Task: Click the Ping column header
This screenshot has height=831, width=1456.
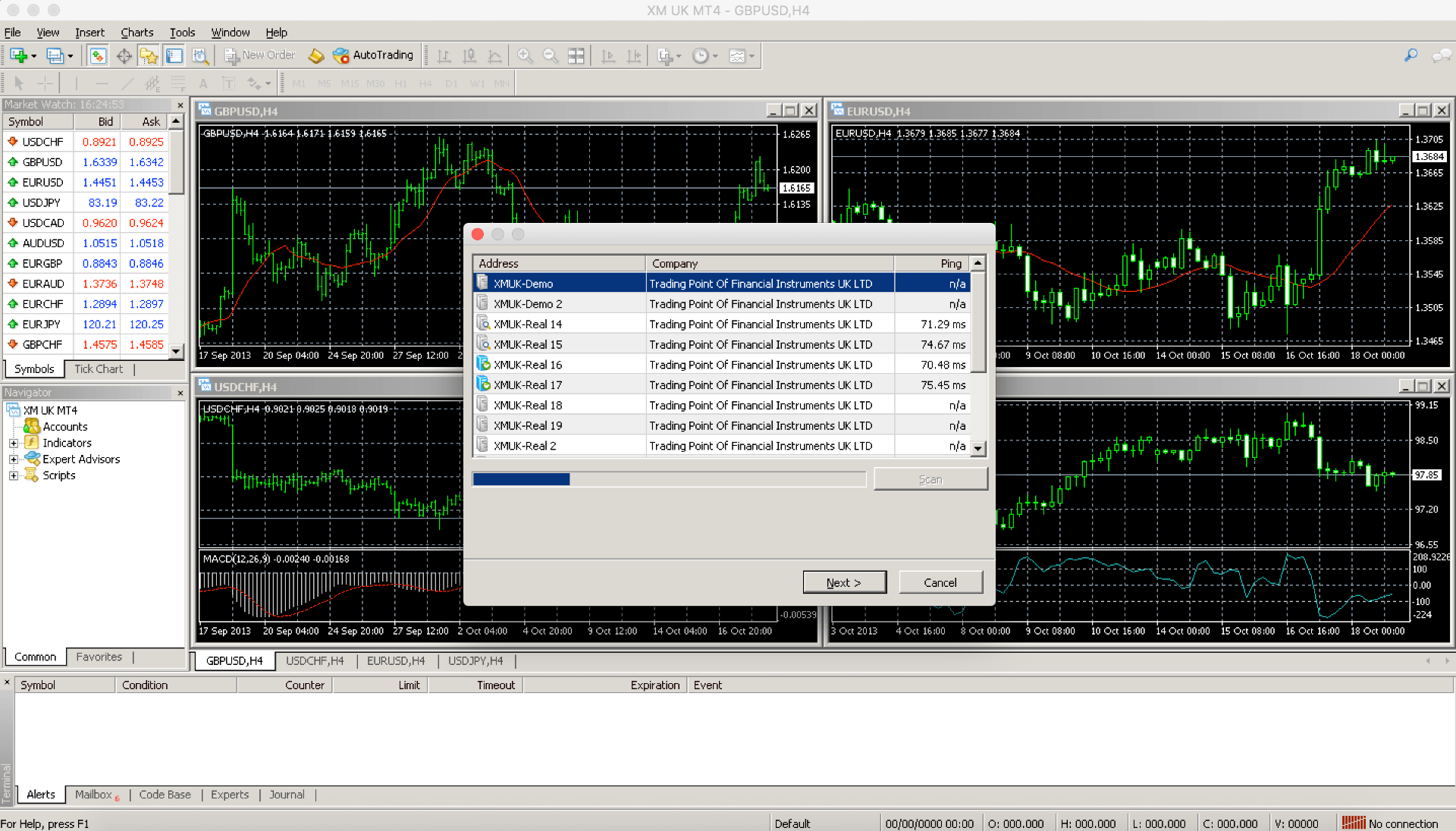Action: 932,264
